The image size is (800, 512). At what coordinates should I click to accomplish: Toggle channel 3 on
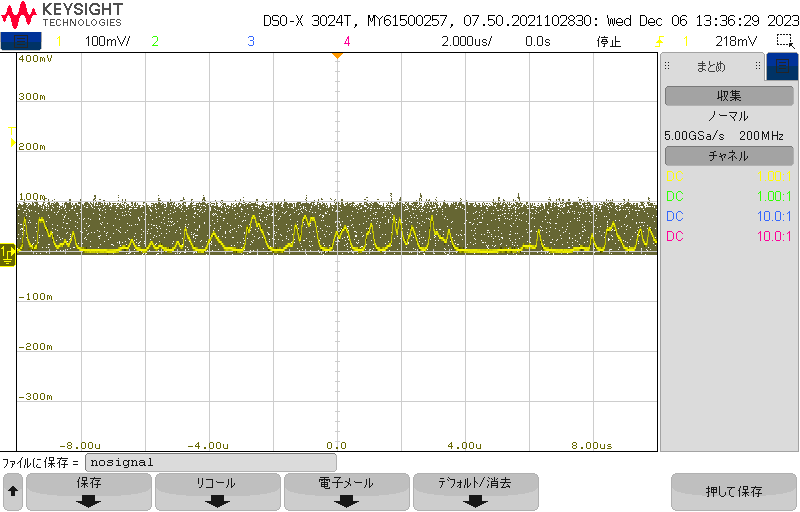[251, 41]
